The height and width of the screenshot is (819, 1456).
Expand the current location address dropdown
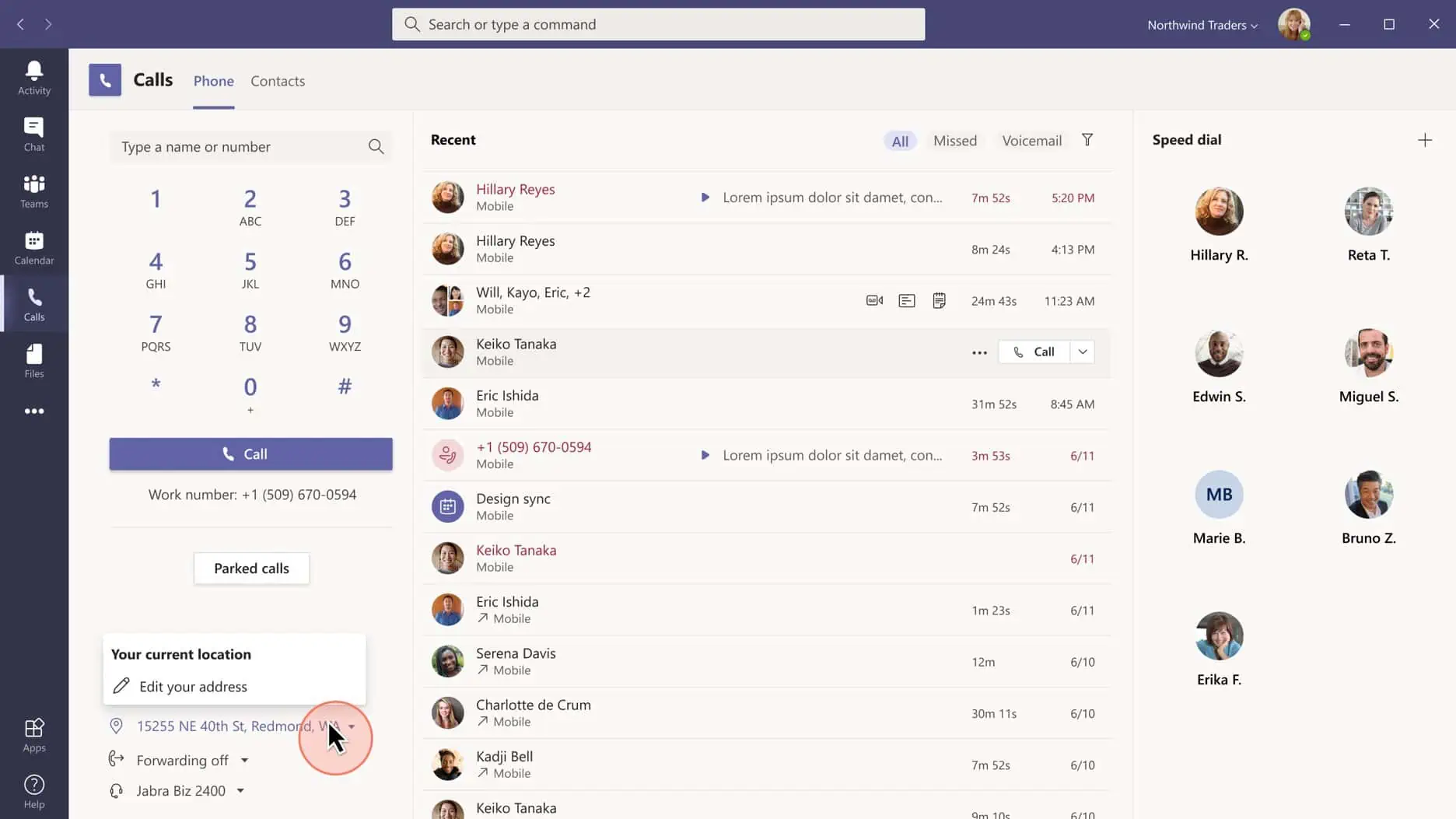[352, 726]
